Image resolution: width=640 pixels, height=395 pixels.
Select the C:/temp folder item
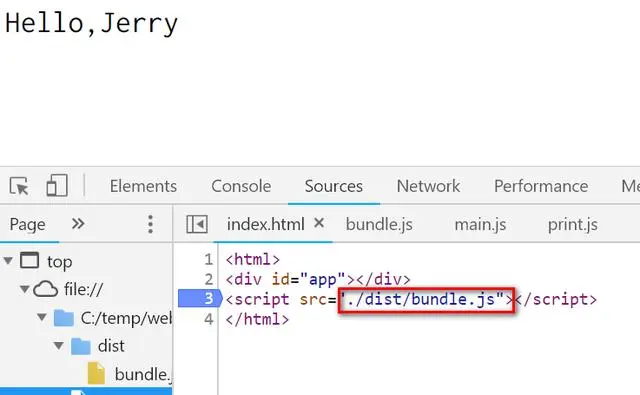pyautogui.click(x=126, y=318)
